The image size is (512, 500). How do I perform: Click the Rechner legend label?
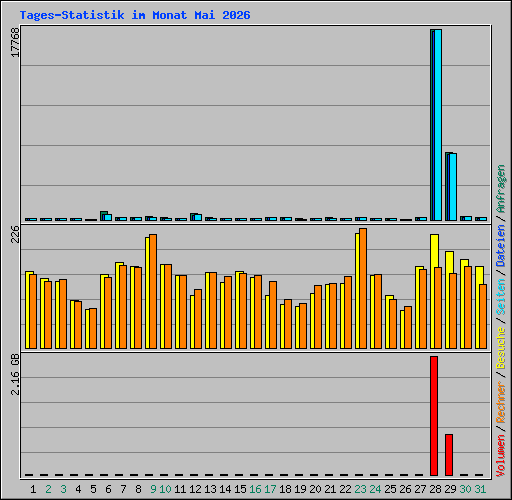coord(501,403)
